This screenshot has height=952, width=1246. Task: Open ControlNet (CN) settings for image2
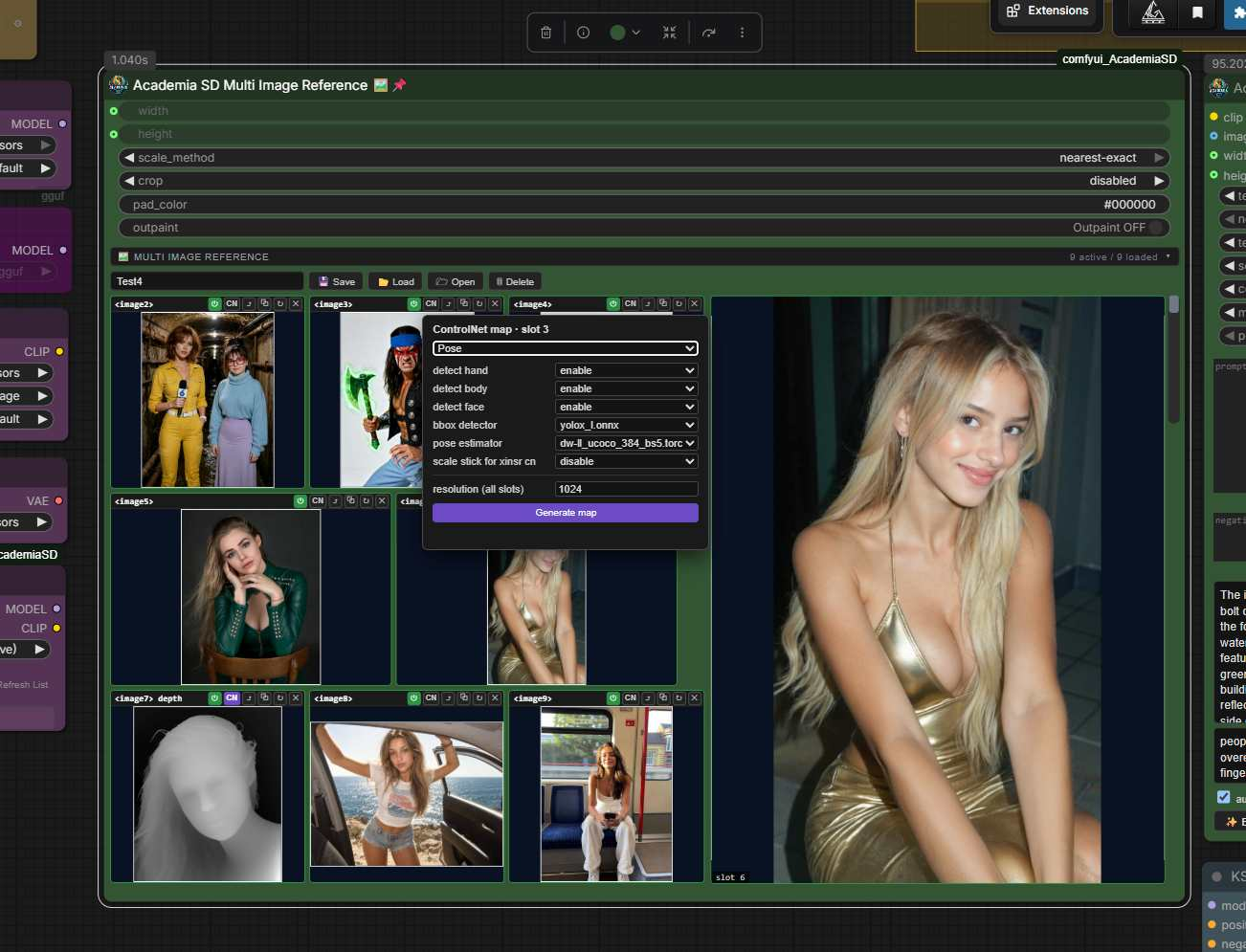point(232,303)
